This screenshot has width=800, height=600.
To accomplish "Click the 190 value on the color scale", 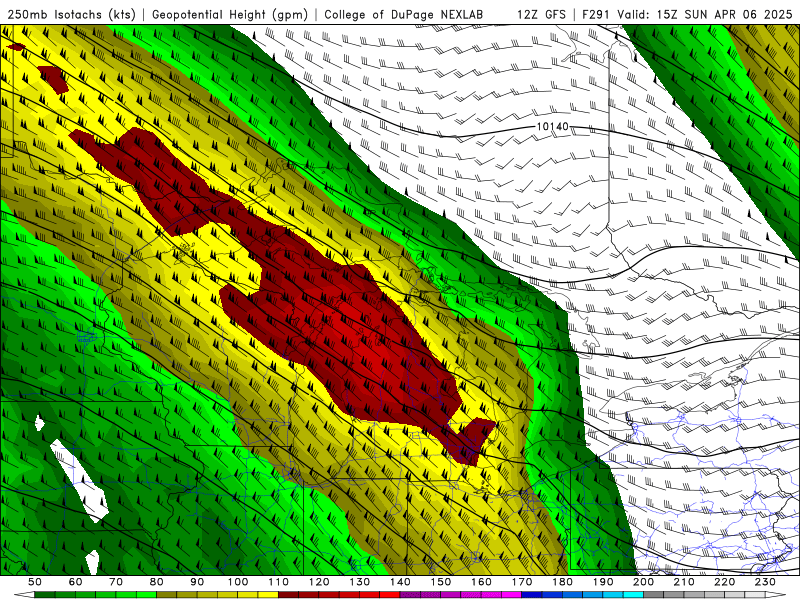I will pos(604,582).
